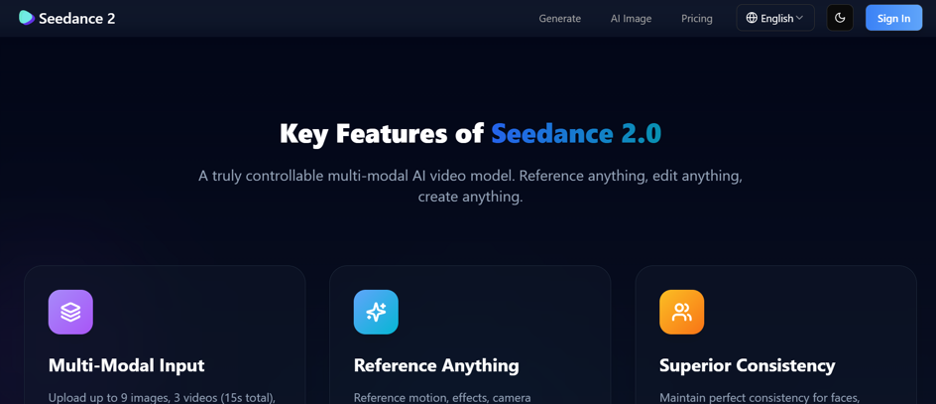Select the Multi-Modal Input heading
This screenshot has height=404, width=936.
coord(126,365)
